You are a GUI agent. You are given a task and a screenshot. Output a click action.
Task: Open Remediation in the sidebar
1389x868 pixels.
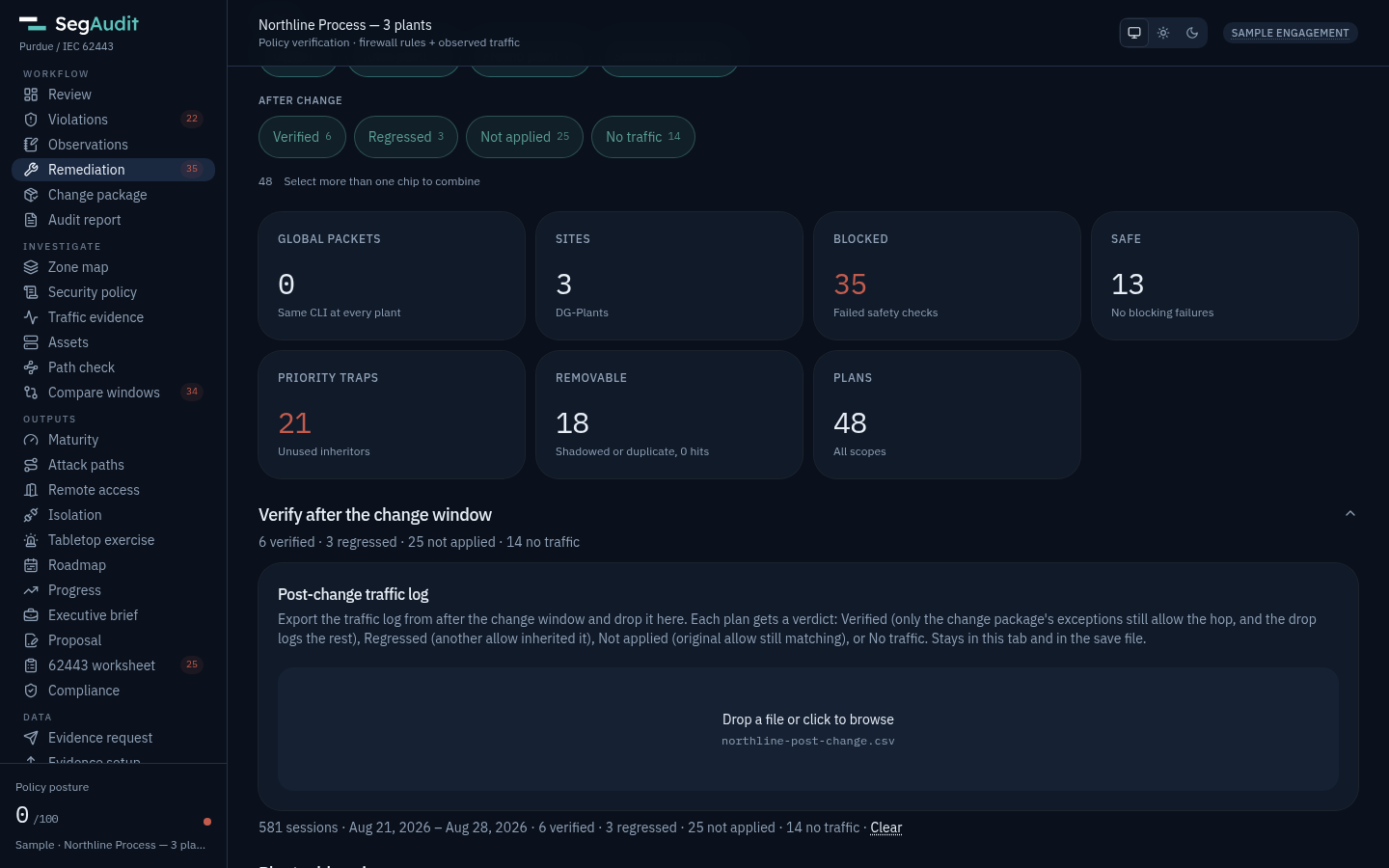coord(113,170)
